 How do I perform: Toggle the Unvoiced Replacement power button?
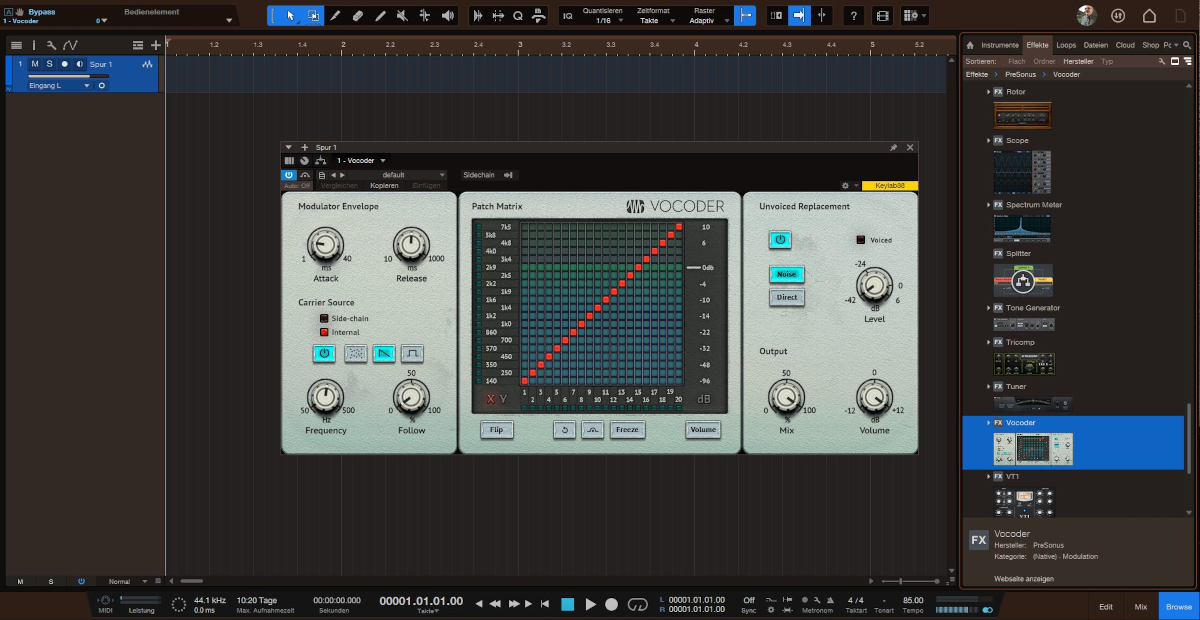[781, 240]
